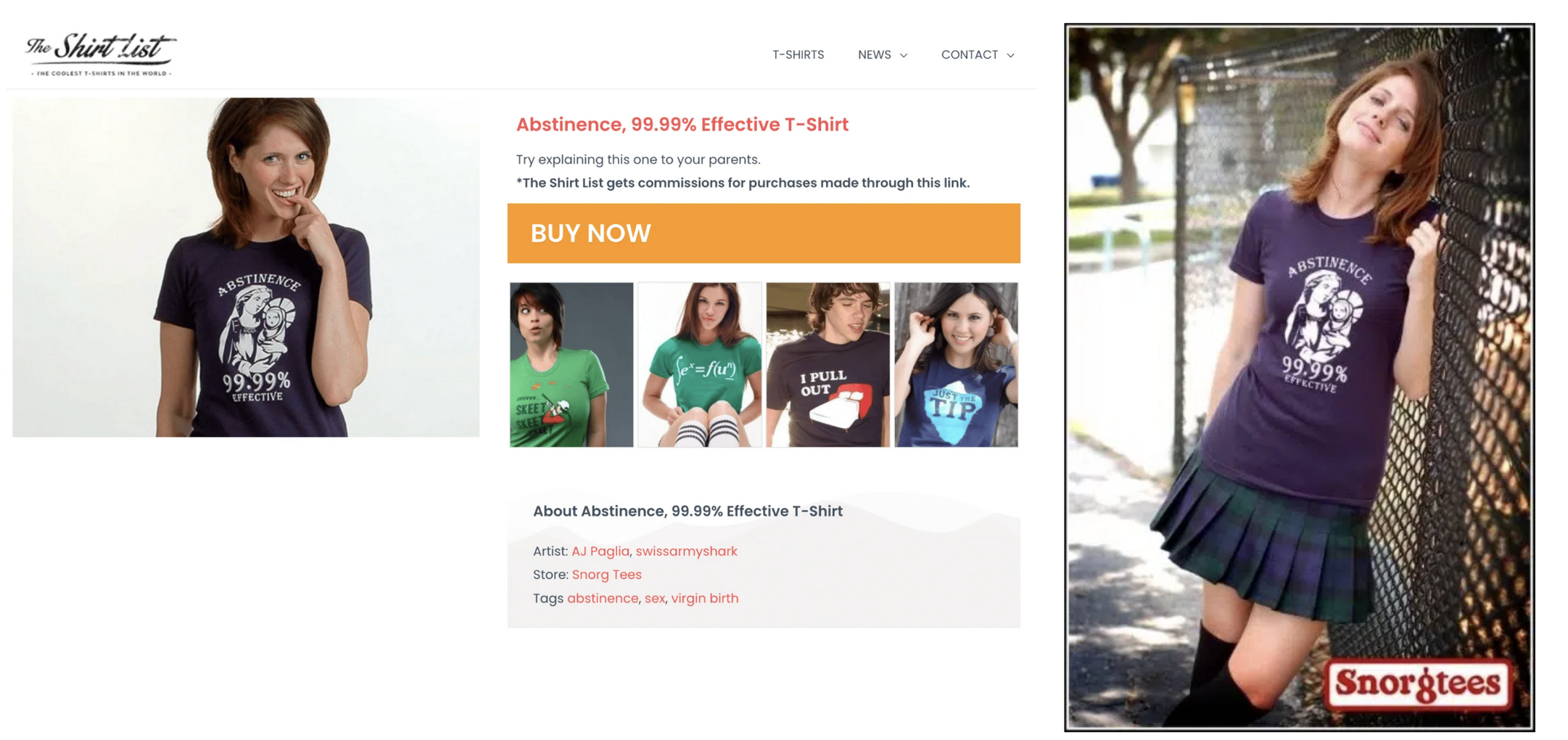
Task: Click the orange BUY NOW button
Action: [x=764, y=233]
